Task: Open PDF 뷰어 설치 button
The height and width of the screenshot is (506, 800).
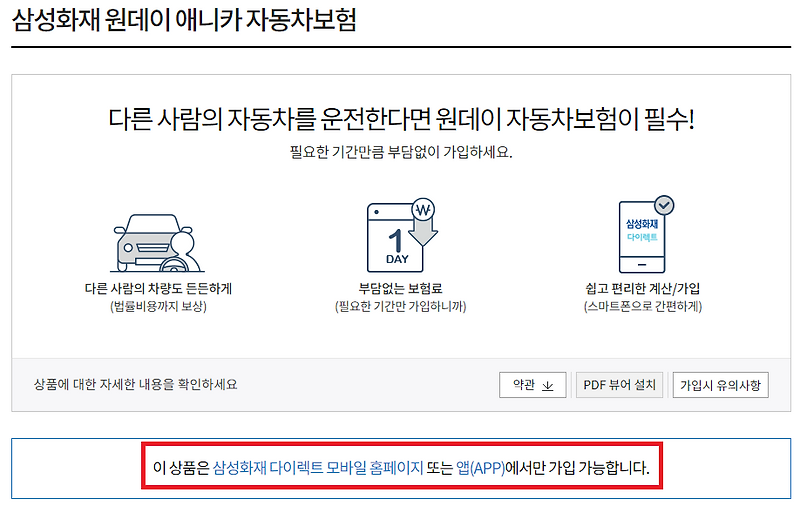Action: [x=619, y=385]
